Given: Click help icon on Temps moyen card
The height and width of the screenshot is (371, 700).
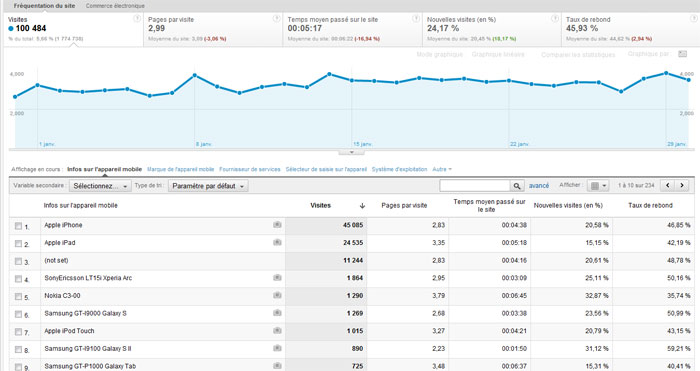Looking at the screenshot, I should 416,19.
